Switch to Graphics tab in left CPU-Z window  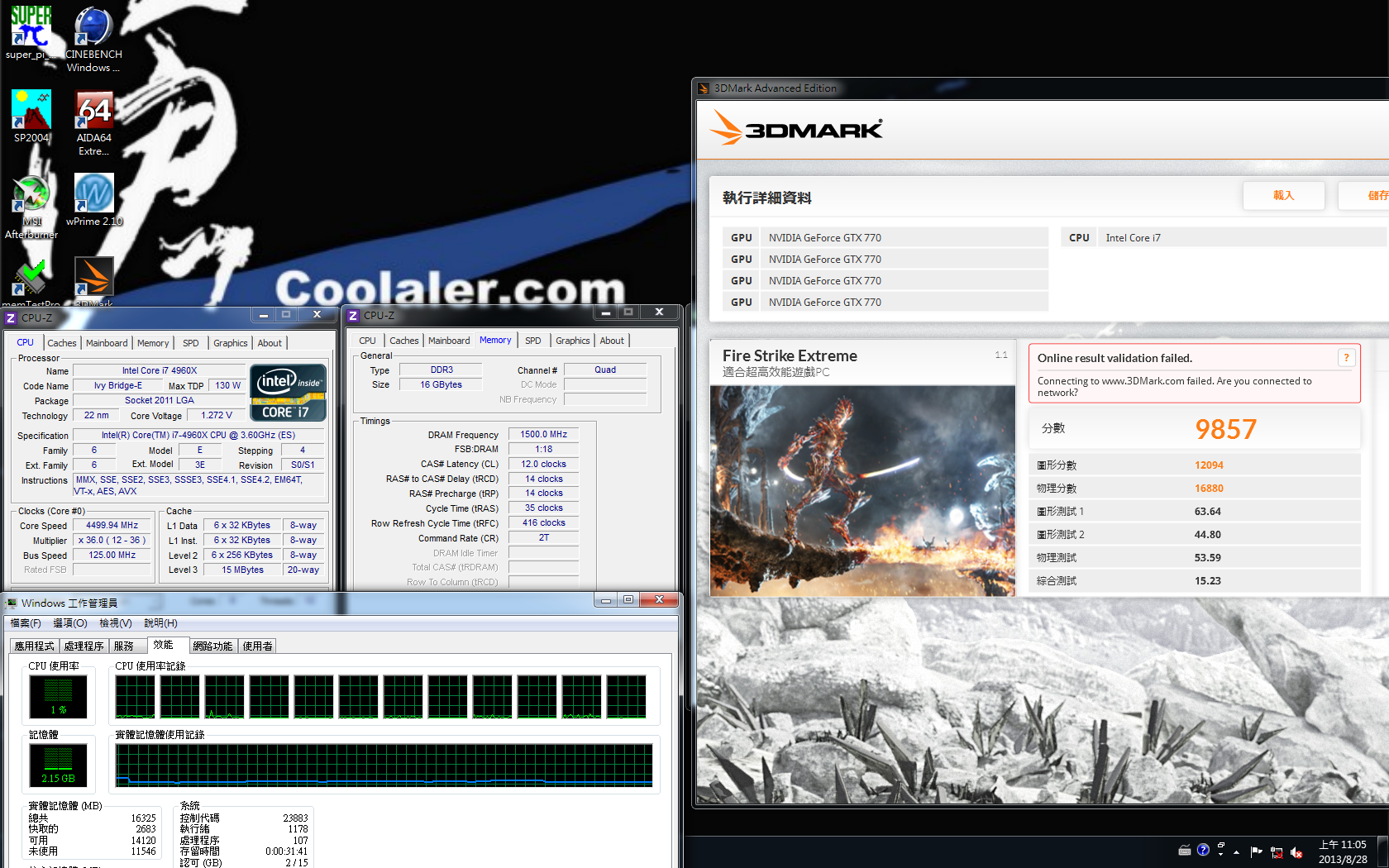(231, 343)
